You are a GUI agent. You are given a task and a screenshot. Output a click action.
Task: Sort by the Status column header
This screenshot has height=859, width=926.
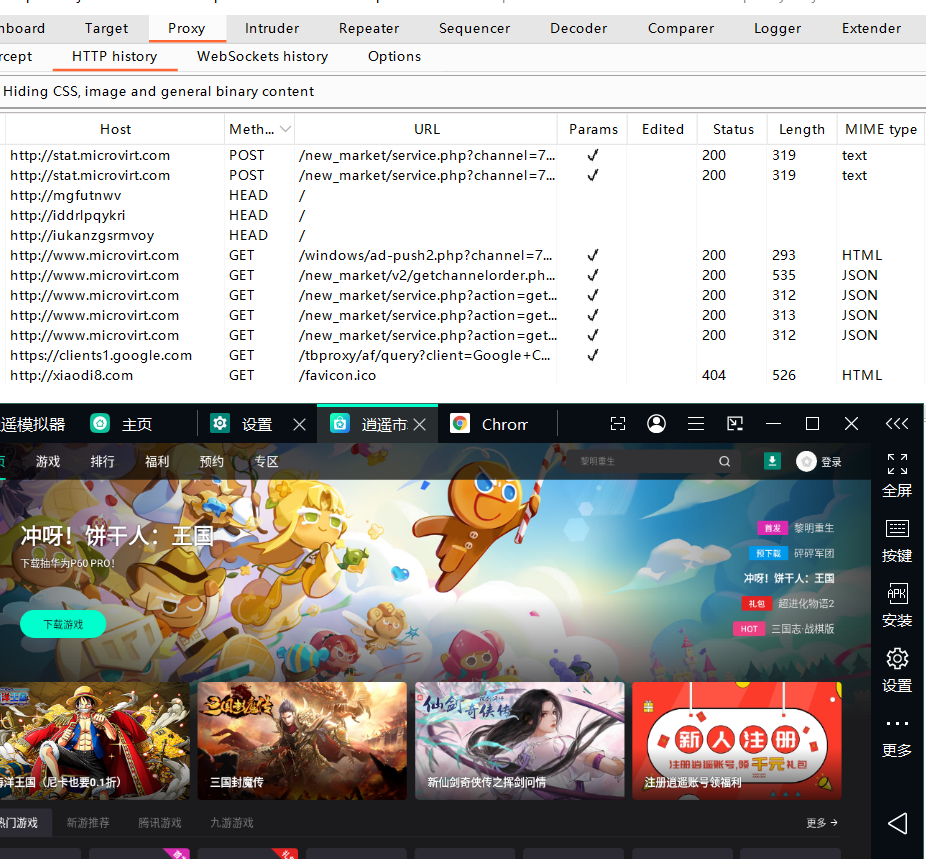pos(733,129)
